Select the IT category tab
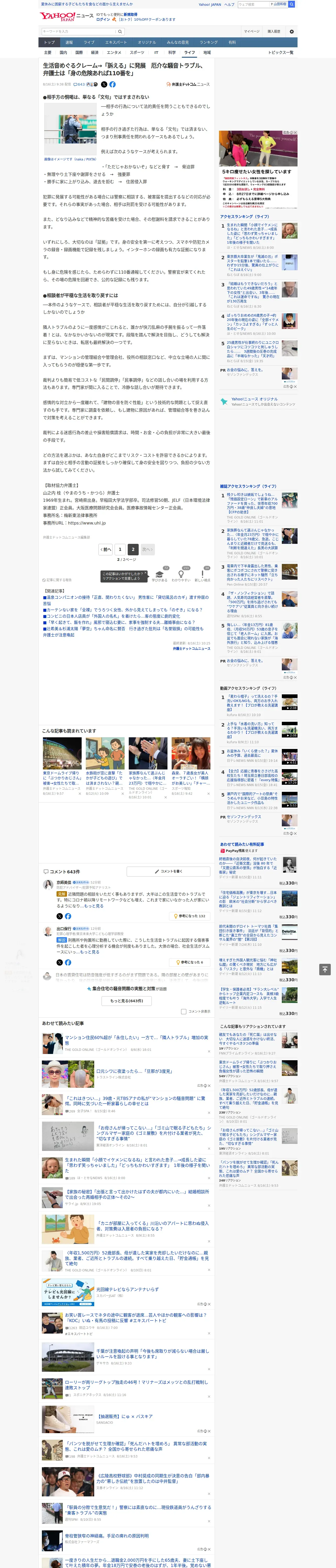 [x=156, y=52]
